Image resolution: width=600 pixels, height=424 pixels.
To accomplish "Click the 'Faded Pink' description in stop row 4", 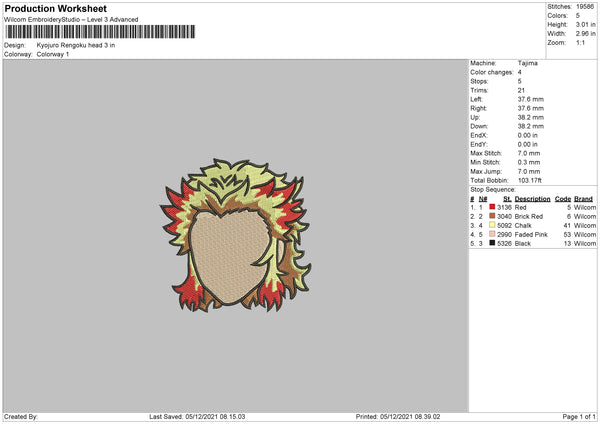I will [x=531, y=235].
